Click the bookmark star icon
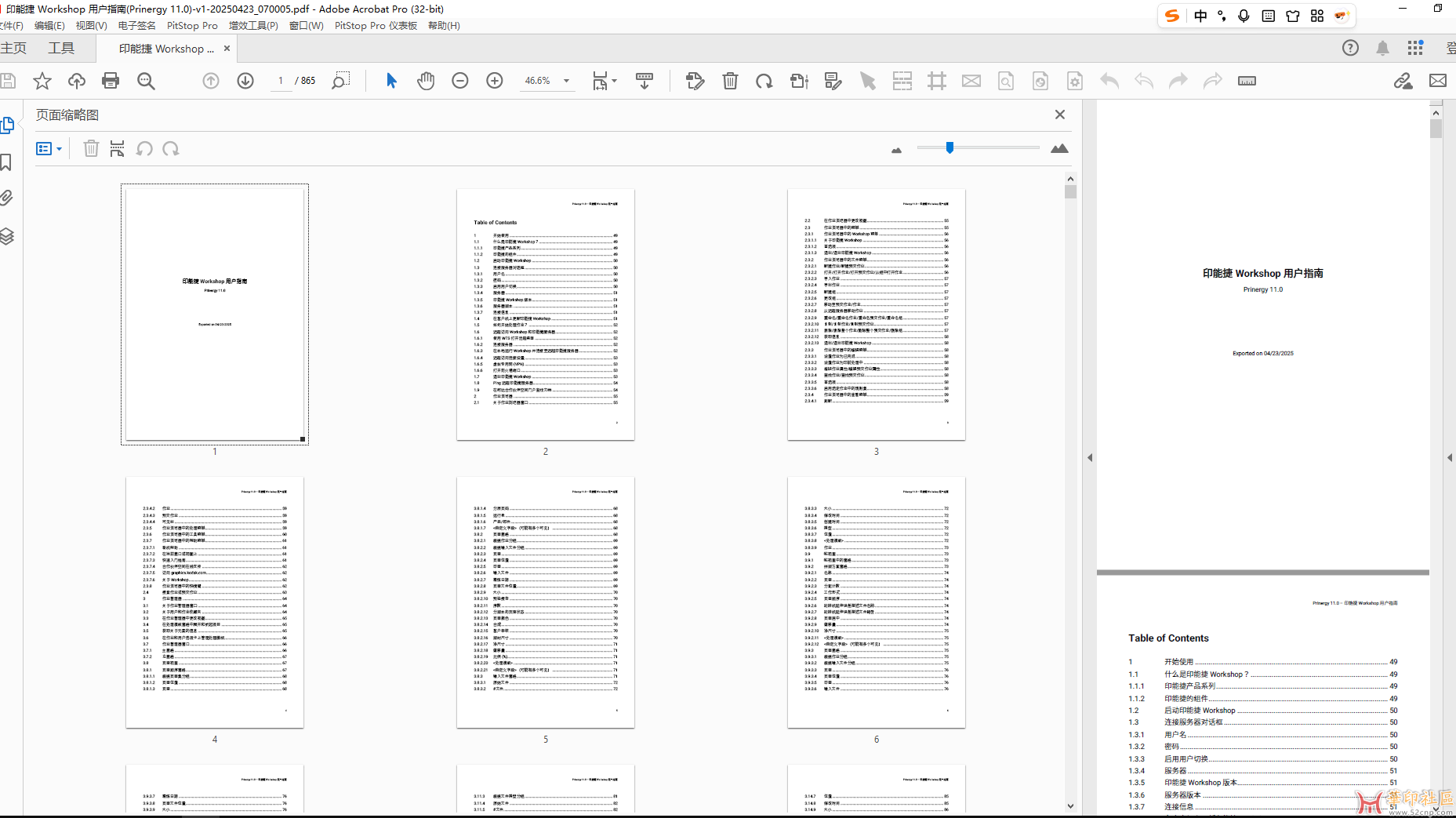1456x818 pixels. (x=42, y=81)
